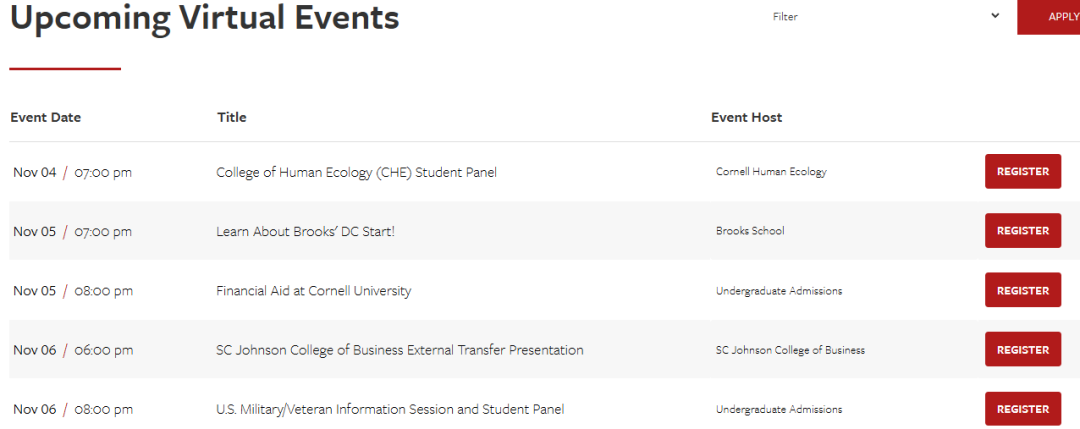This screenshot has height=429, width=1080.
Task: Open Learn About Brooks' DC Start title
Action: tap(305, 231)
